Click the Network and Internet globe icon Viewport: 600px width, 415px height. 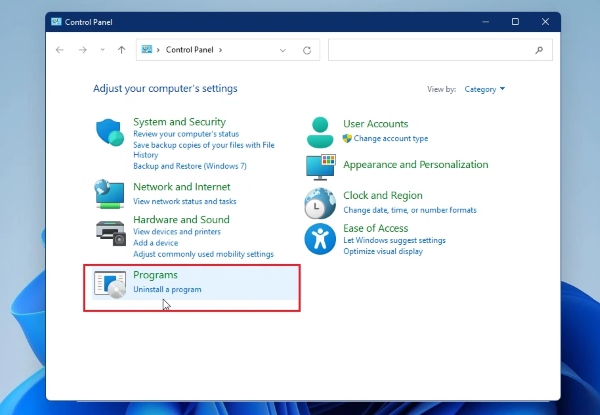(109, 193)
